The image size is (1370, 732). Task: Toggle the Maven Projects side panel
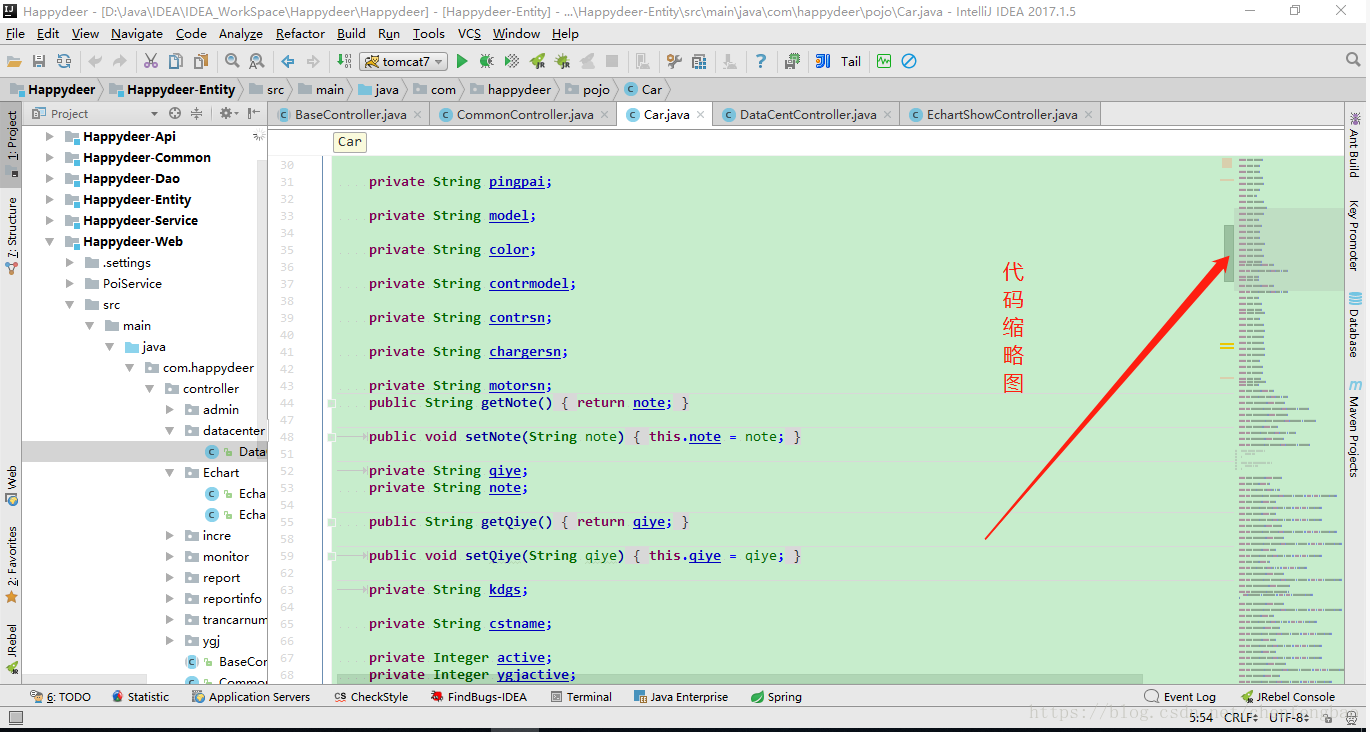point(1355,428)
